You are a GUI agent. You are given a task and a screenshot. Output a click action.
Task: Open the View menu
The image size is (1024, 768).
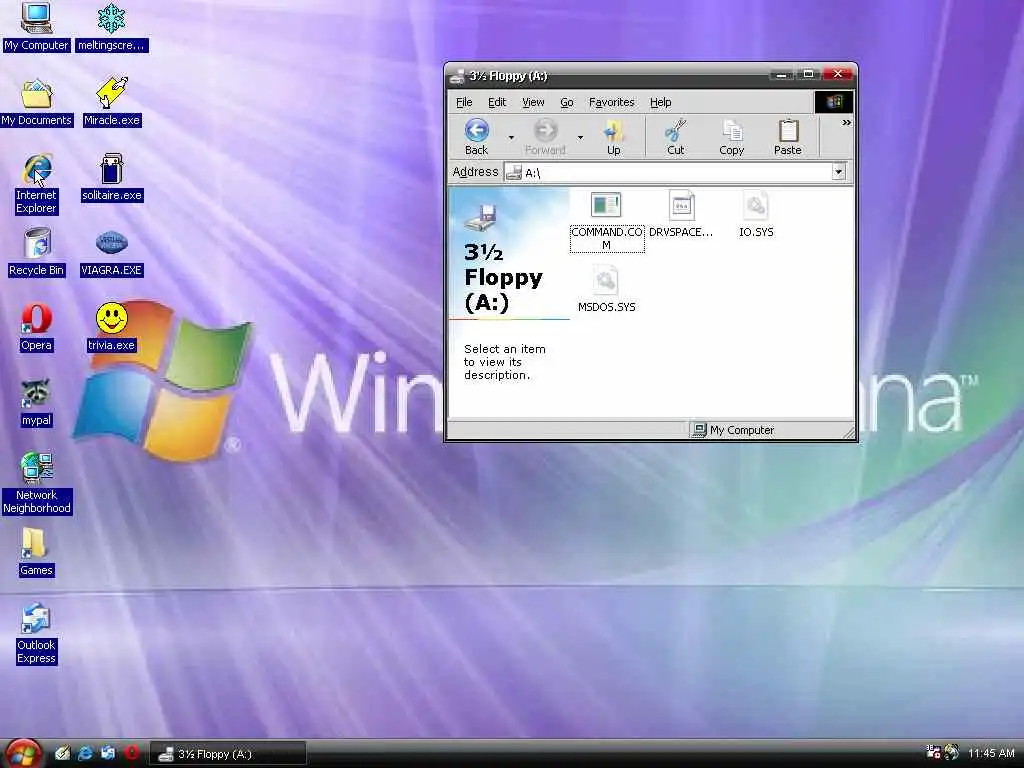click(533, 103)
